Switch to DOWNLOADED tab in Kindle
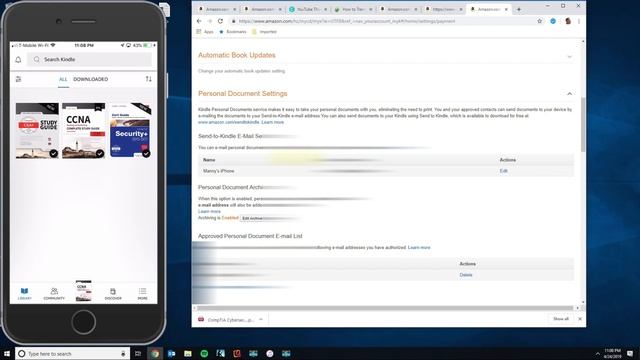The width and height of the screenshot is (640, 360). [91, 79]
